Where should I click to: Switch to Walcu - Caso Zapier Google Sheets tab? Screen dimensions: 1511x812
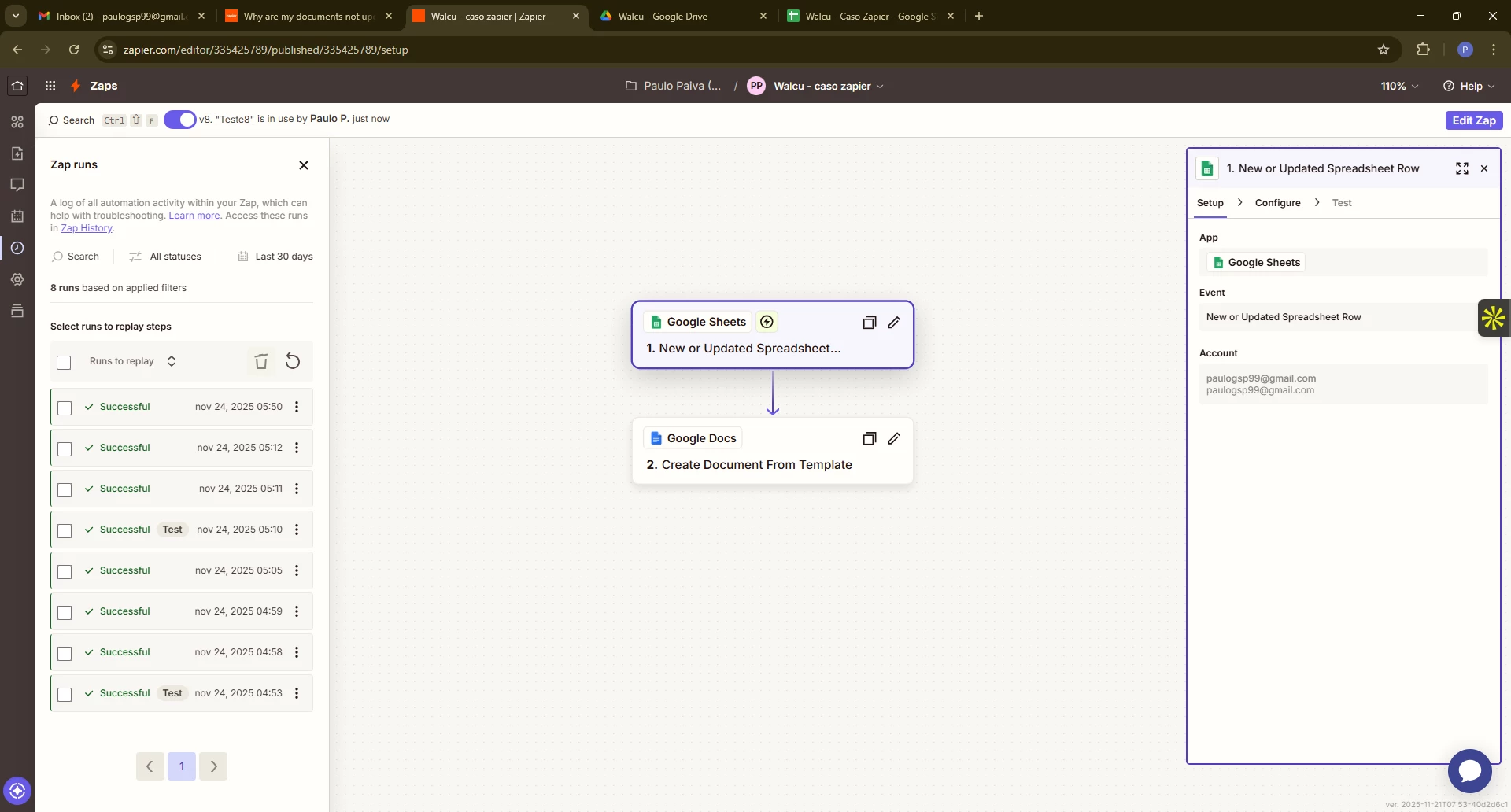pos(870,16)
